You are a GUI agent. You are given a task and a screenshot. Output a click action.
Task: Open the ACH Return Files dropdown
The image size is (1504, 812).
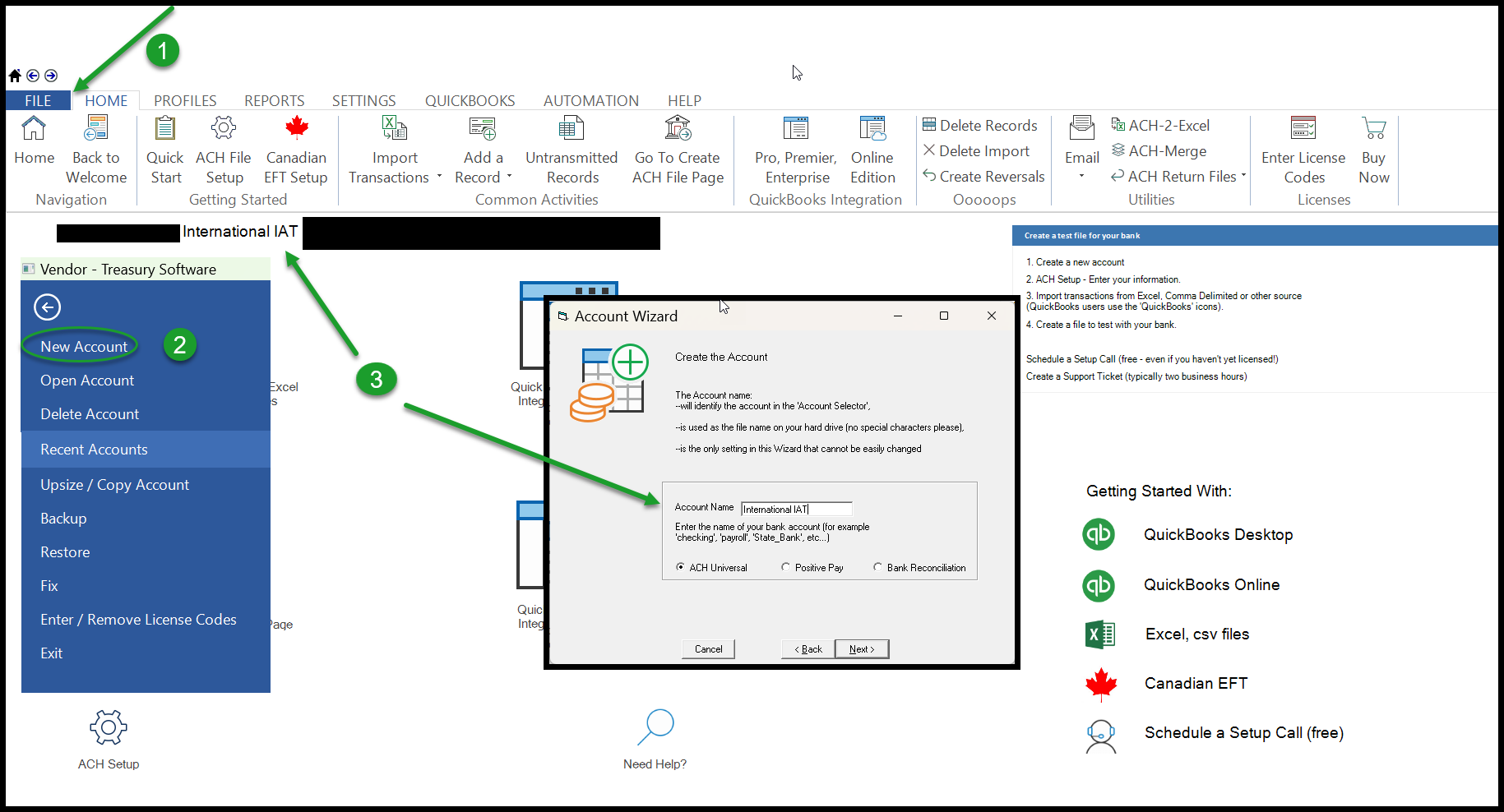tap(1243, 175)
